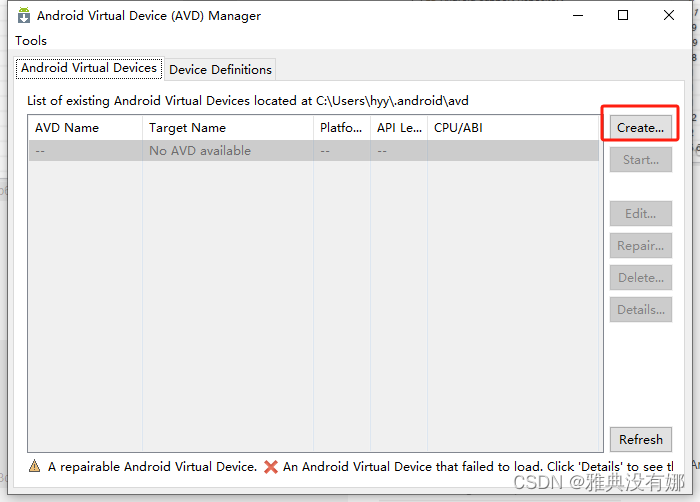Click the Delete... button
Image resolution: width=700 pixels, height=502 pixels.
(641, 278)
